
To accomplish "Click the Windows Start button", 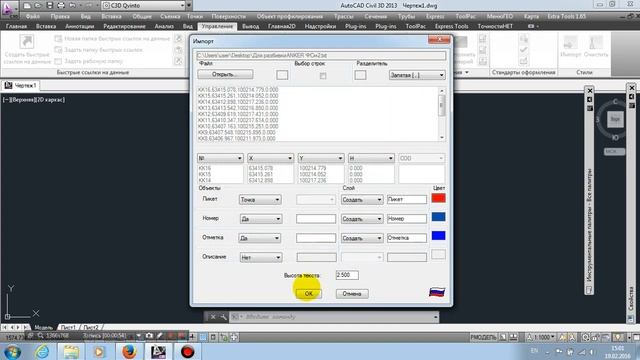I will coord(12,351).
